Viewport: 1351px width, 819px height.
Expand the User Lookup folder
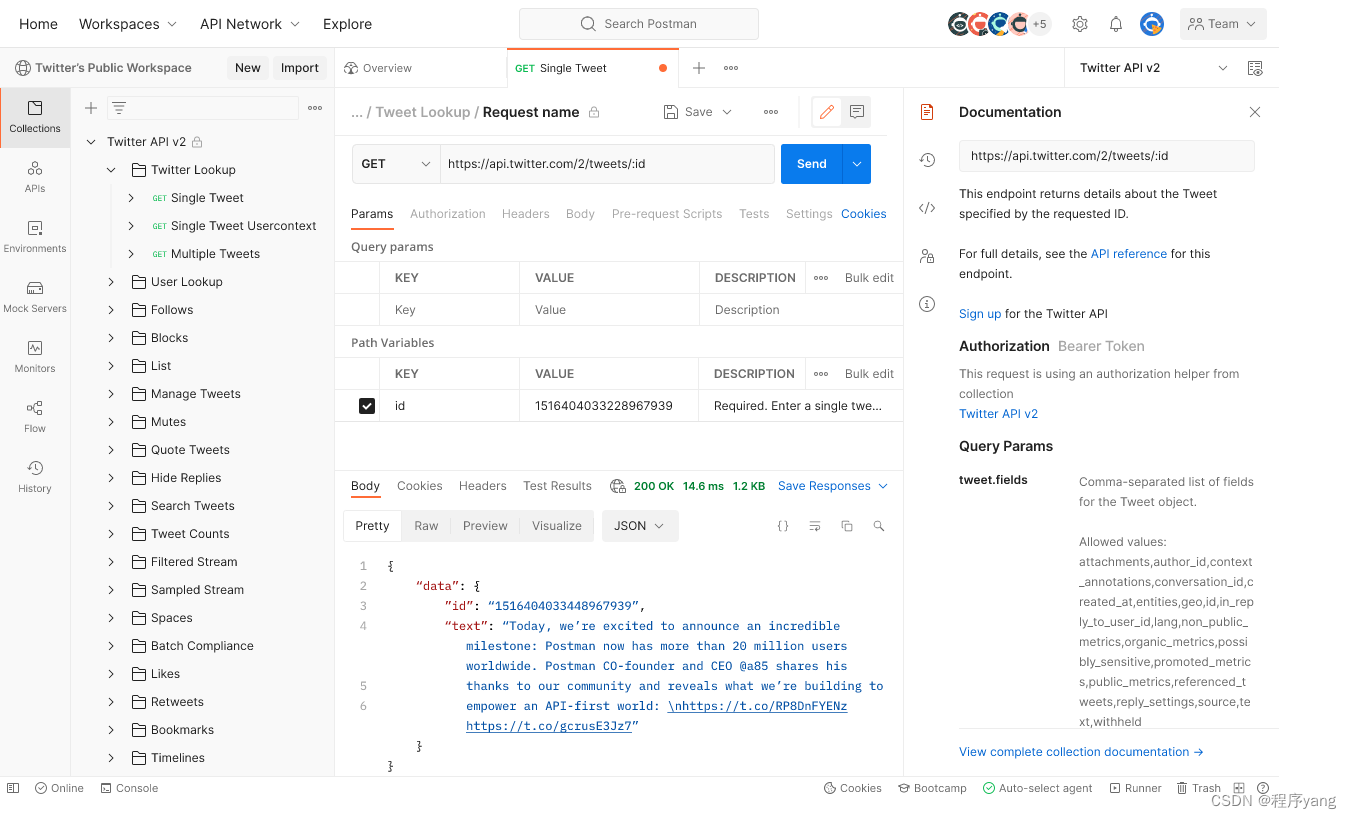(111, 282)
